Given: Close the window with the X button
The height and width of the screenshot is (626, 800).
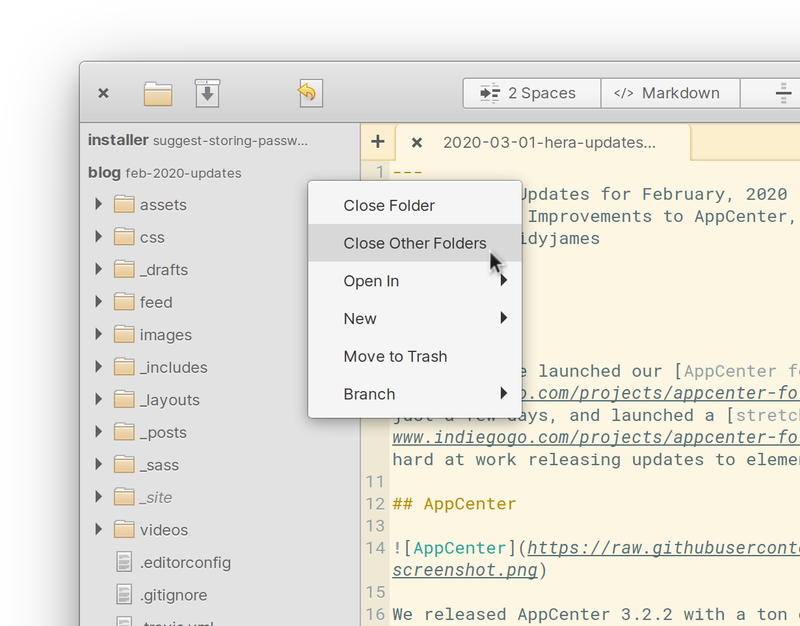Looking at the screenshot, I should tap(103, 93).
